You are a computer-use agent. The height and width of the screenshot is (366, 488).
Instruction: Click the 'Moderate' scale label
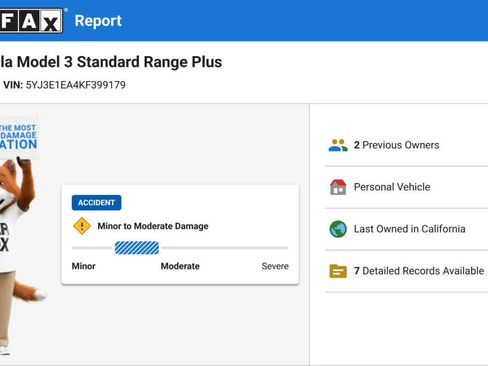click(180, 266)
